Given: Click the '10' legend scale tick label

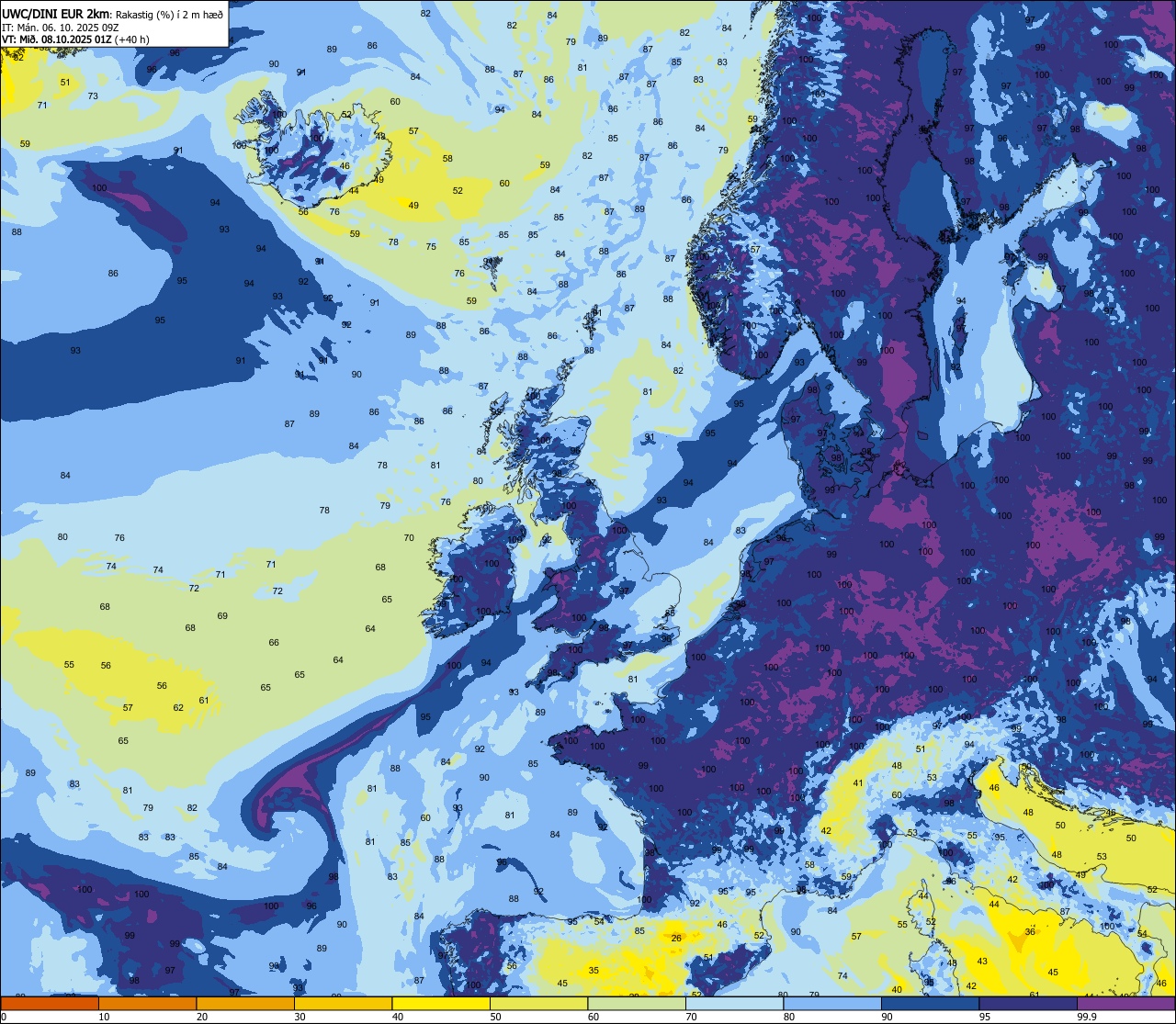Looking at the screenshot, I should click(104, 1017).
